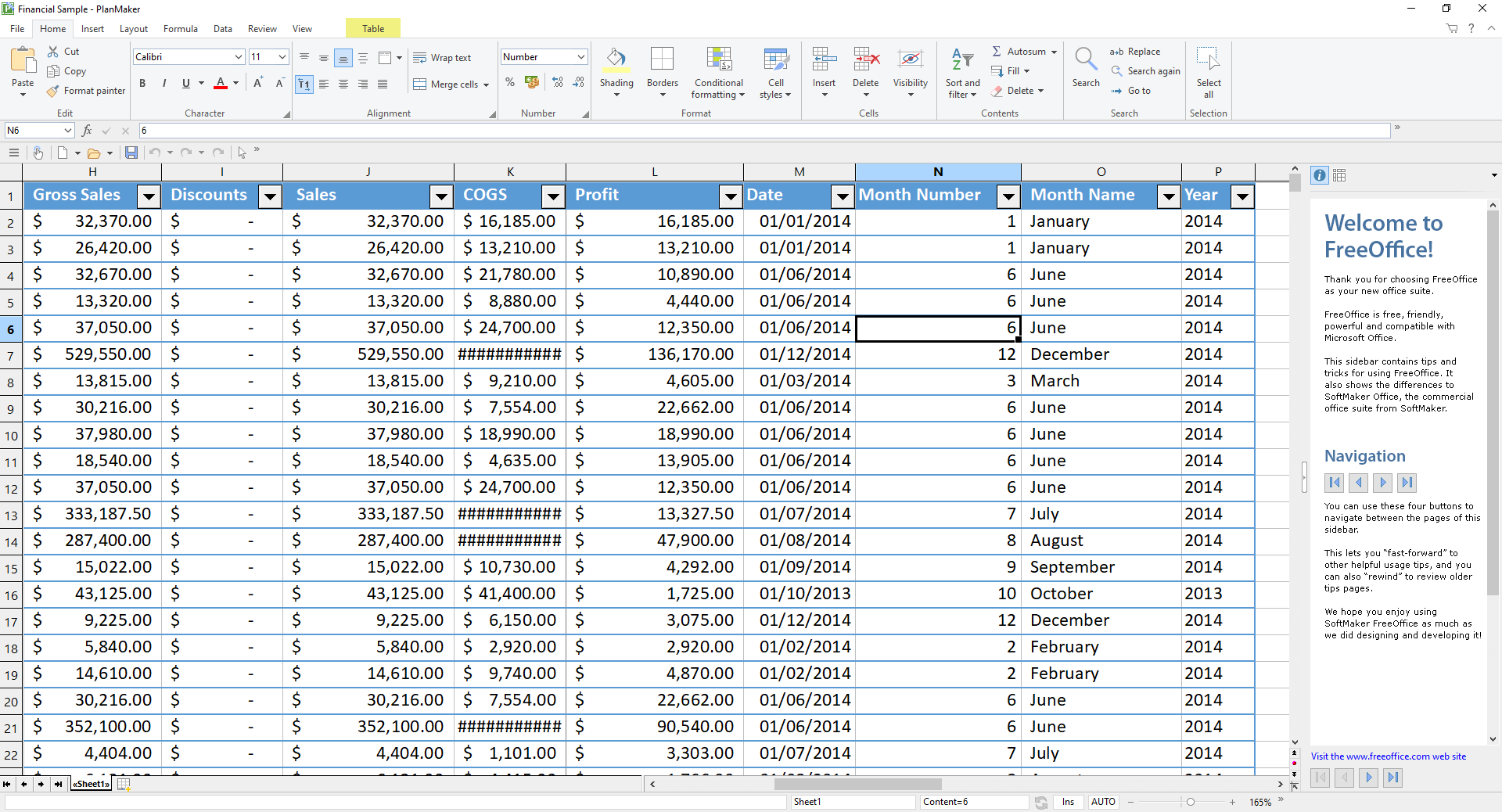Expand the Merge cells dropdown arrow

point(486,84)
